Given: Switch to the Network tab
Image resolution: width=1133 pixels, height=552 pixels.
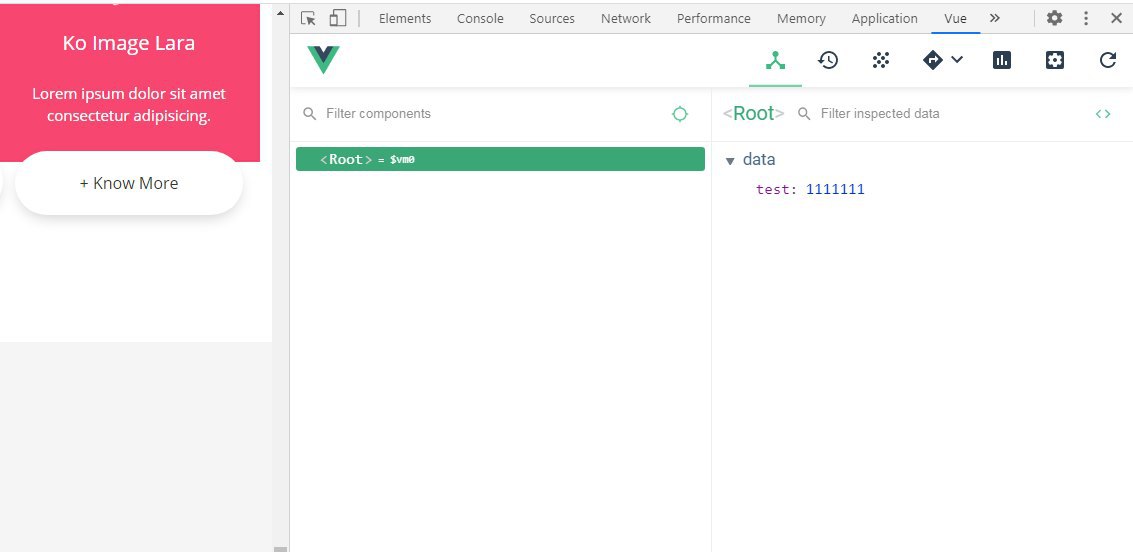Looking at the screenshot, I should pyautogui.click(x=626, y=19).
